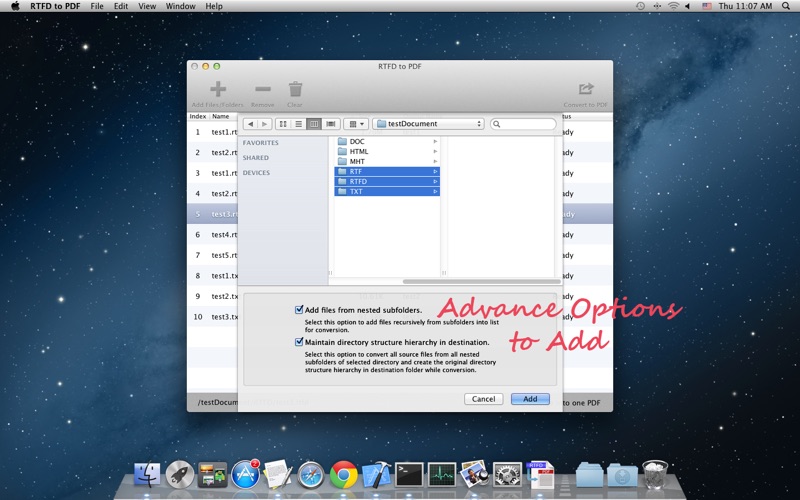
Task: Click the FAVORITES sidebar heading
Action: click(260, 143)
